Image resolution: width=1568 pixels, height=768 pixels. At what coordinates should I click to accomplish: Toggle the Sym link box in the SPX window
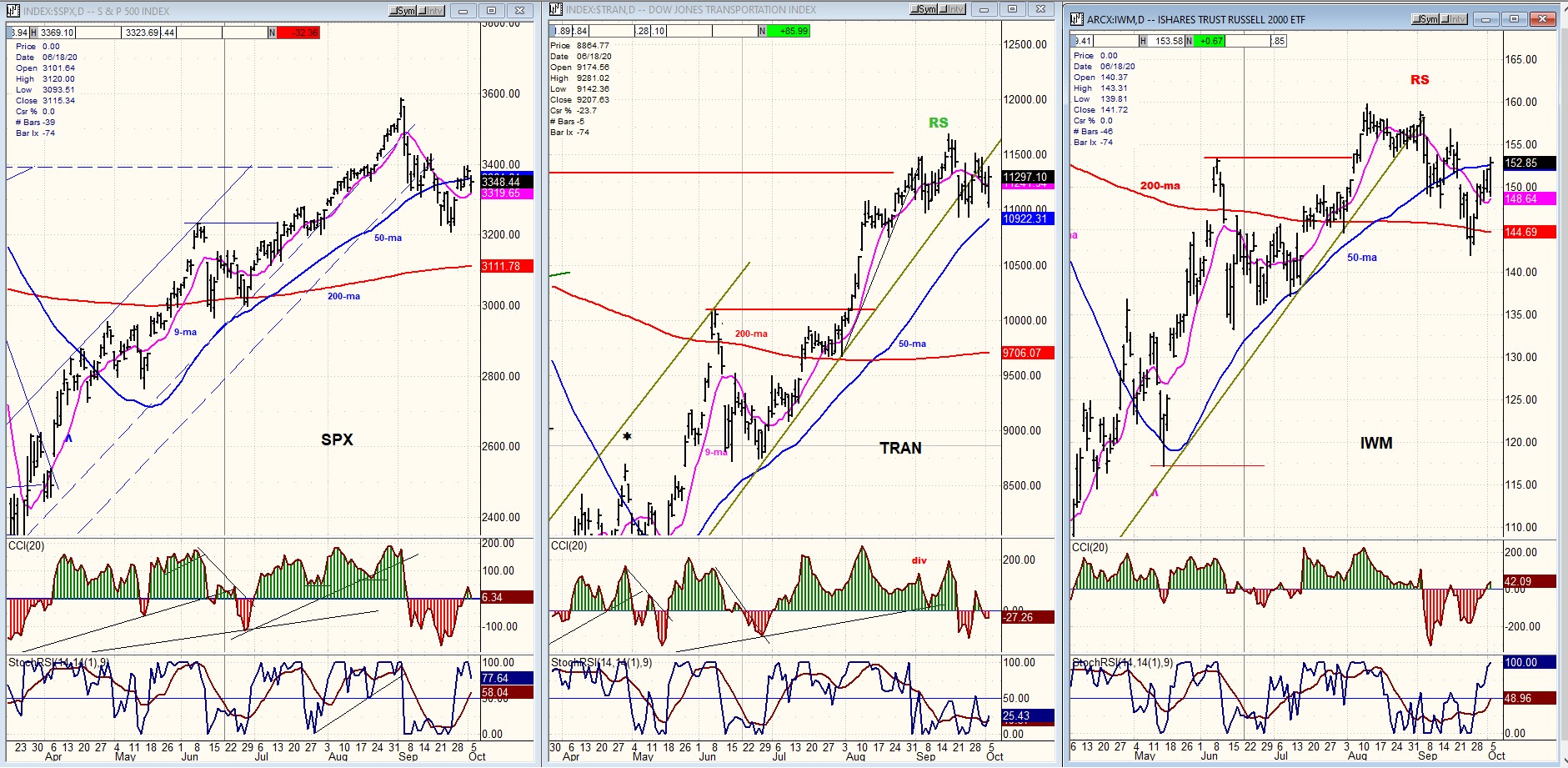[403, 11]
